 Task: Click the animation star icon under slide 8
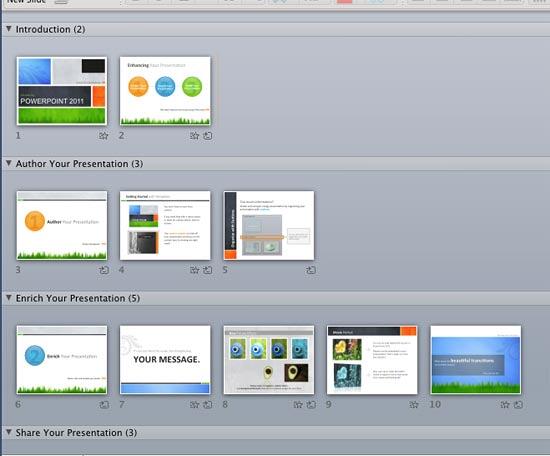pyautogui.click(x=298, y=405)
